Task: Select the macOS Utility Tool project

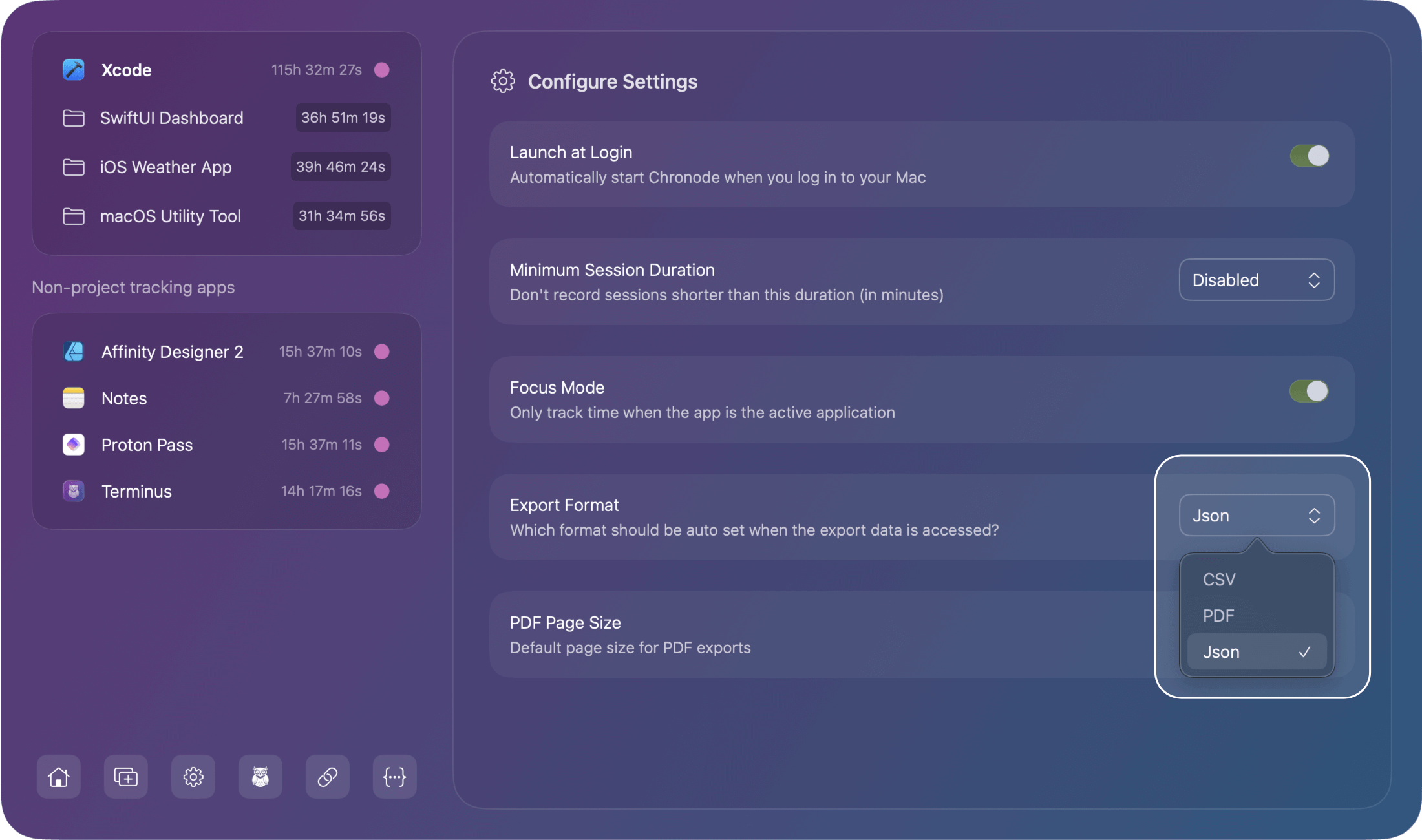Action: pyautogui.click(x=170, y=216)
